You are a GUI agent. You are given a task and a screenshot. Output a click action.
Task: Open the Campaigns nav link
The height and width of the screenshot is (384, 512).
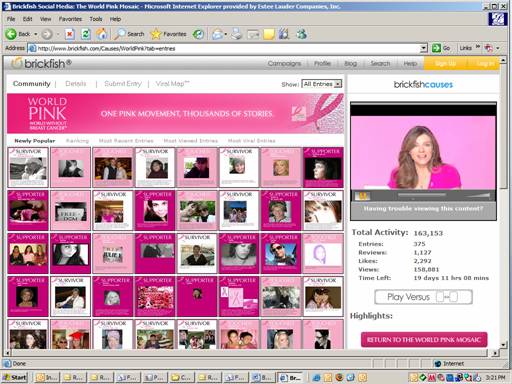tap(284, 63)
